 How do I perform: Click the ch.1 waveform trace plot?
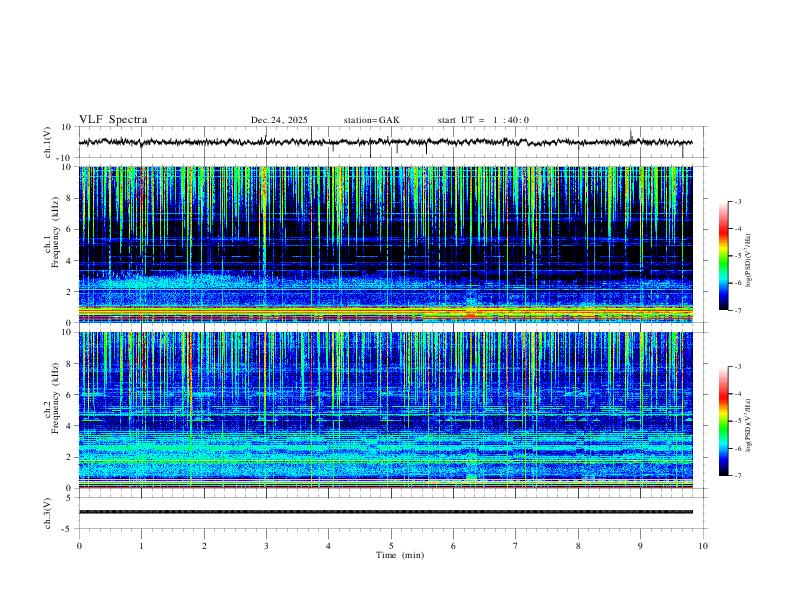(x=385, y=142)
